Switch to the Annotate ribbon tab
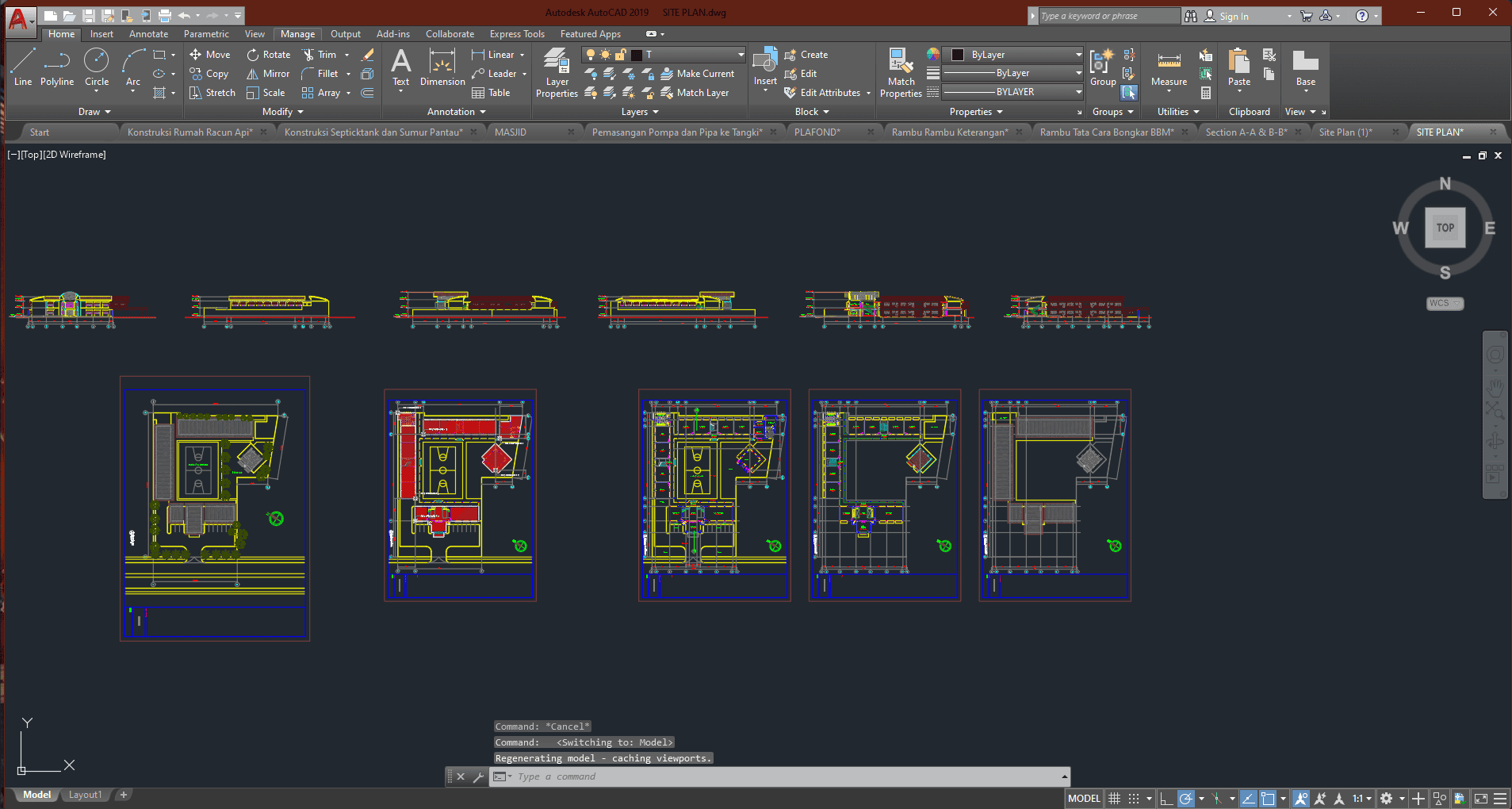The height and width of the screenshot is (809, 1512). click(x=148, y=34)
